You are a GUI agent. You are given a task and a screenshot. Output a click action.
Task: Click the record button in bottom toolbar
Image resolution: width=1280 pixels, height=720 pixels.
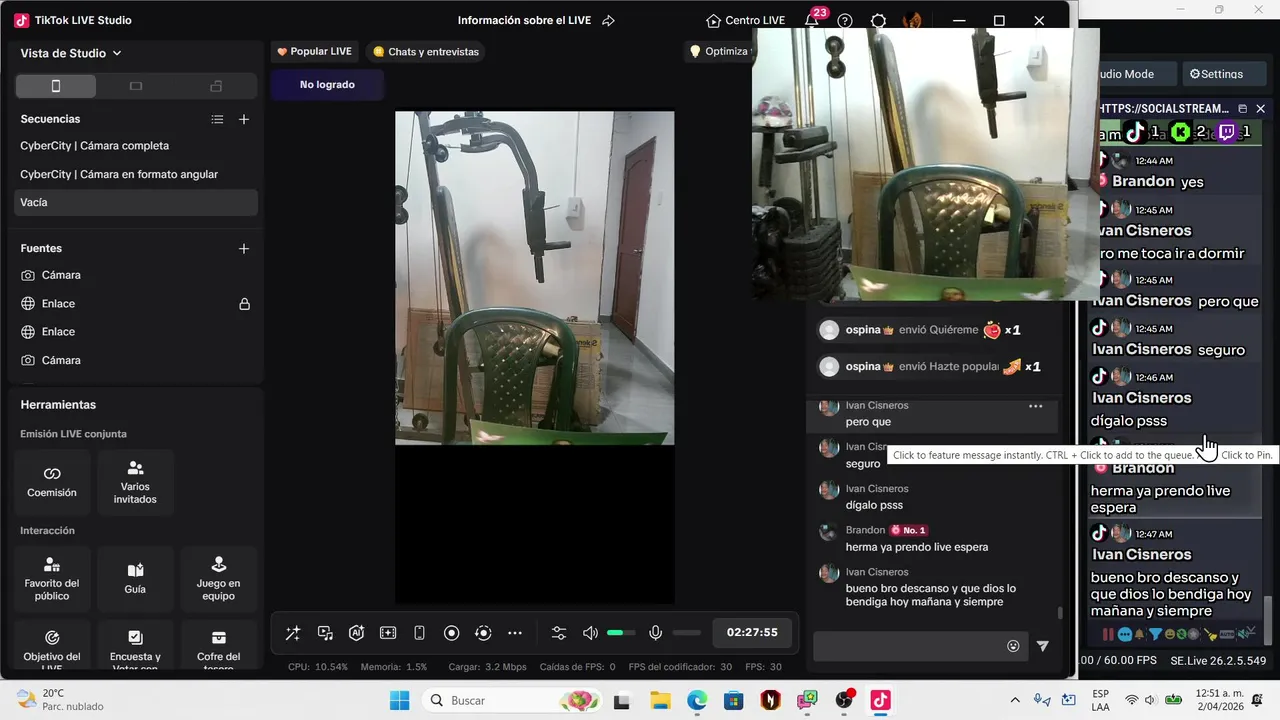click(x=451, y=633)
